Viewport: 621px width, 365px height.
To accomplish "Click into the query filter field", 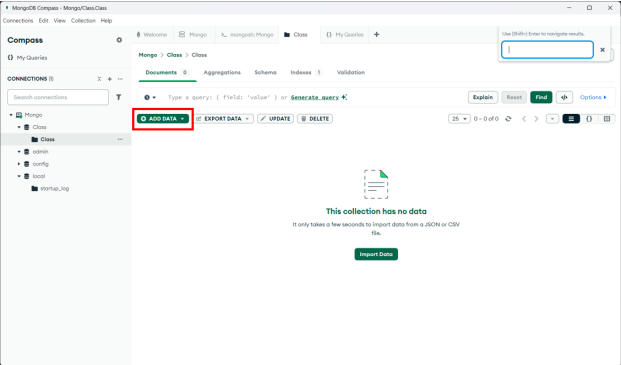I will pos(224,97).
